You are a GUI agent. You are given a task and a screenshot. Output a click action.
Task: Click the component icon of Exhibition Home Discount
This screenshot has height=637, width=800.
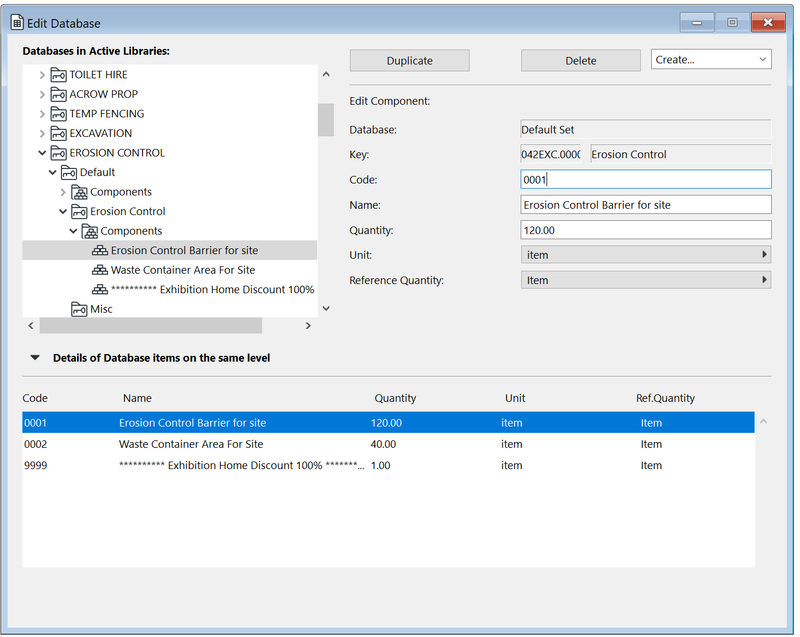coord(100,289)
